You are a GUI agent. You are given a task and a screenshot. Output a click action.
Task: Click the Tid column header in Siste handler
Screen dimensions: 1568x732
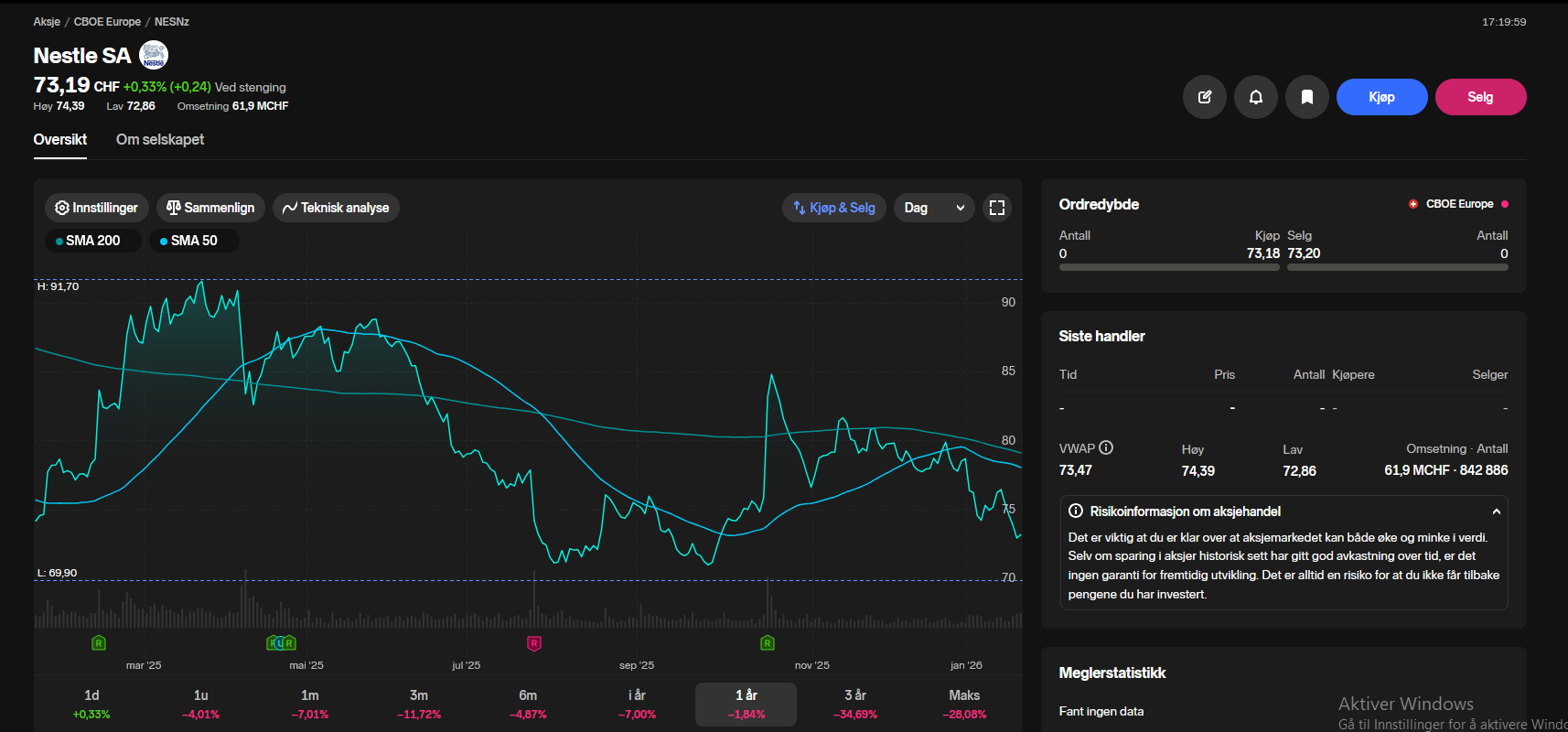(1068, 375)
